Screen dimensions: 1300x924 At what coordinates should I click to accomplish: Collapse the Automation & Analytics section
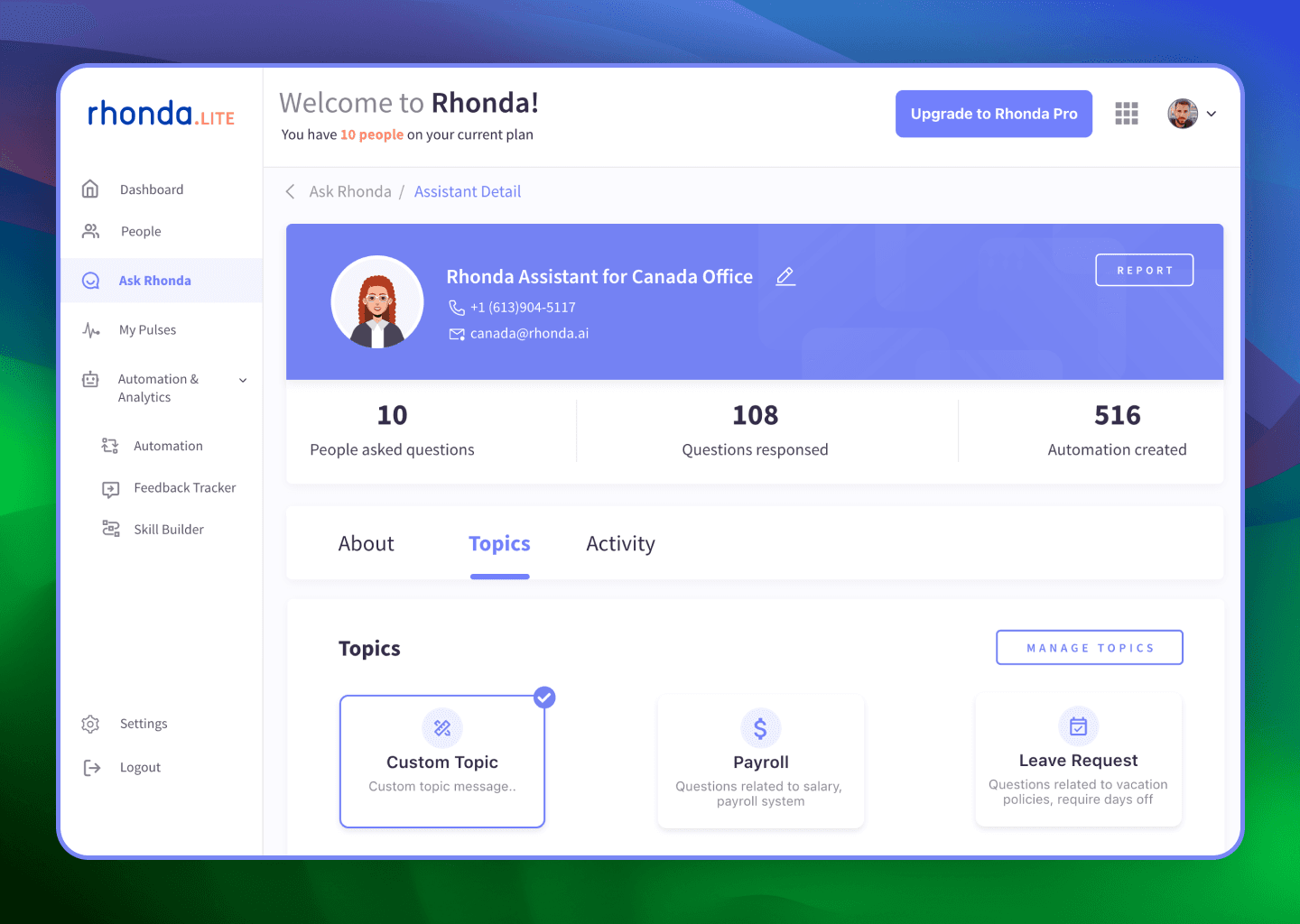pos(242,380)
